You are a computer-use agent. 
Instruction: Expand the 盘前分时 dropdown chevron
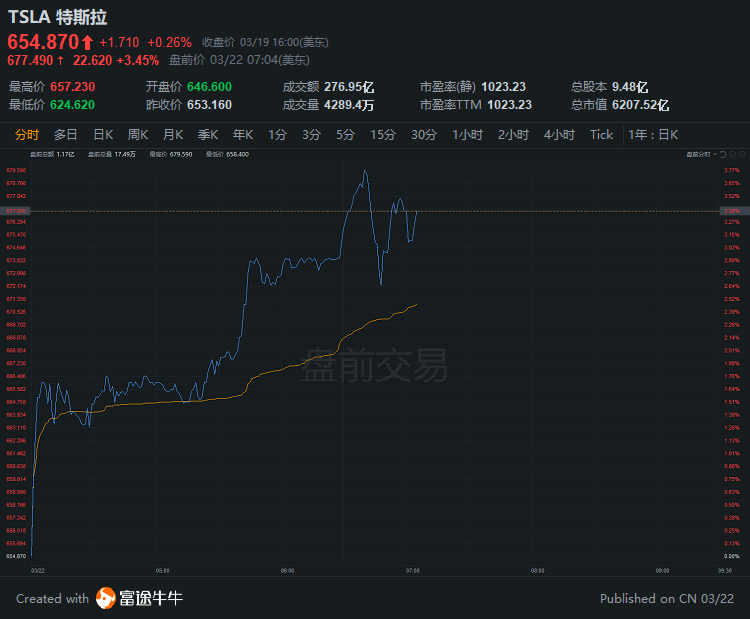click(715, 154)
